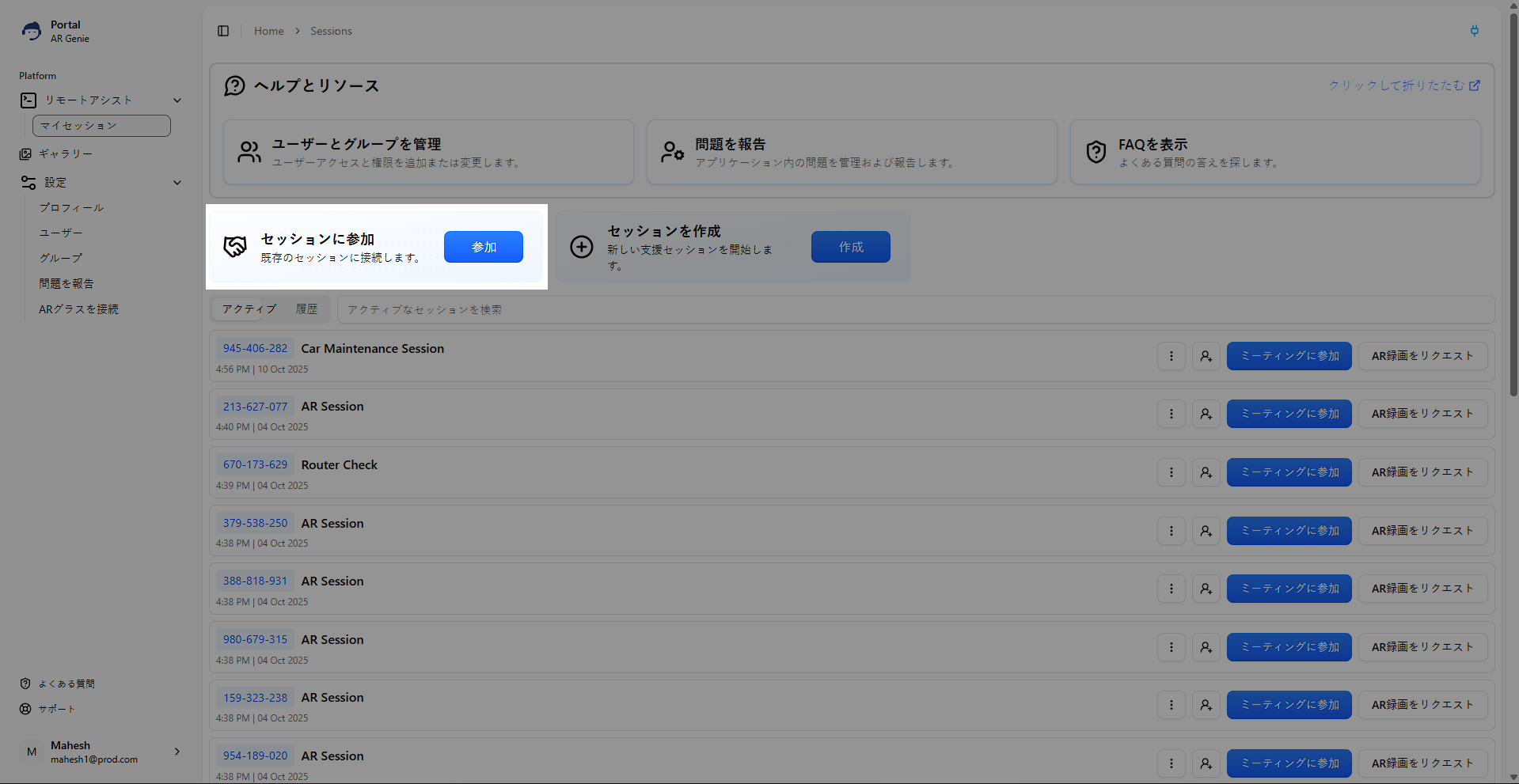Viewport: 1519px width, 784px height.
Task: Expand the Mahesh user account menu
Action: click(177, 752)
